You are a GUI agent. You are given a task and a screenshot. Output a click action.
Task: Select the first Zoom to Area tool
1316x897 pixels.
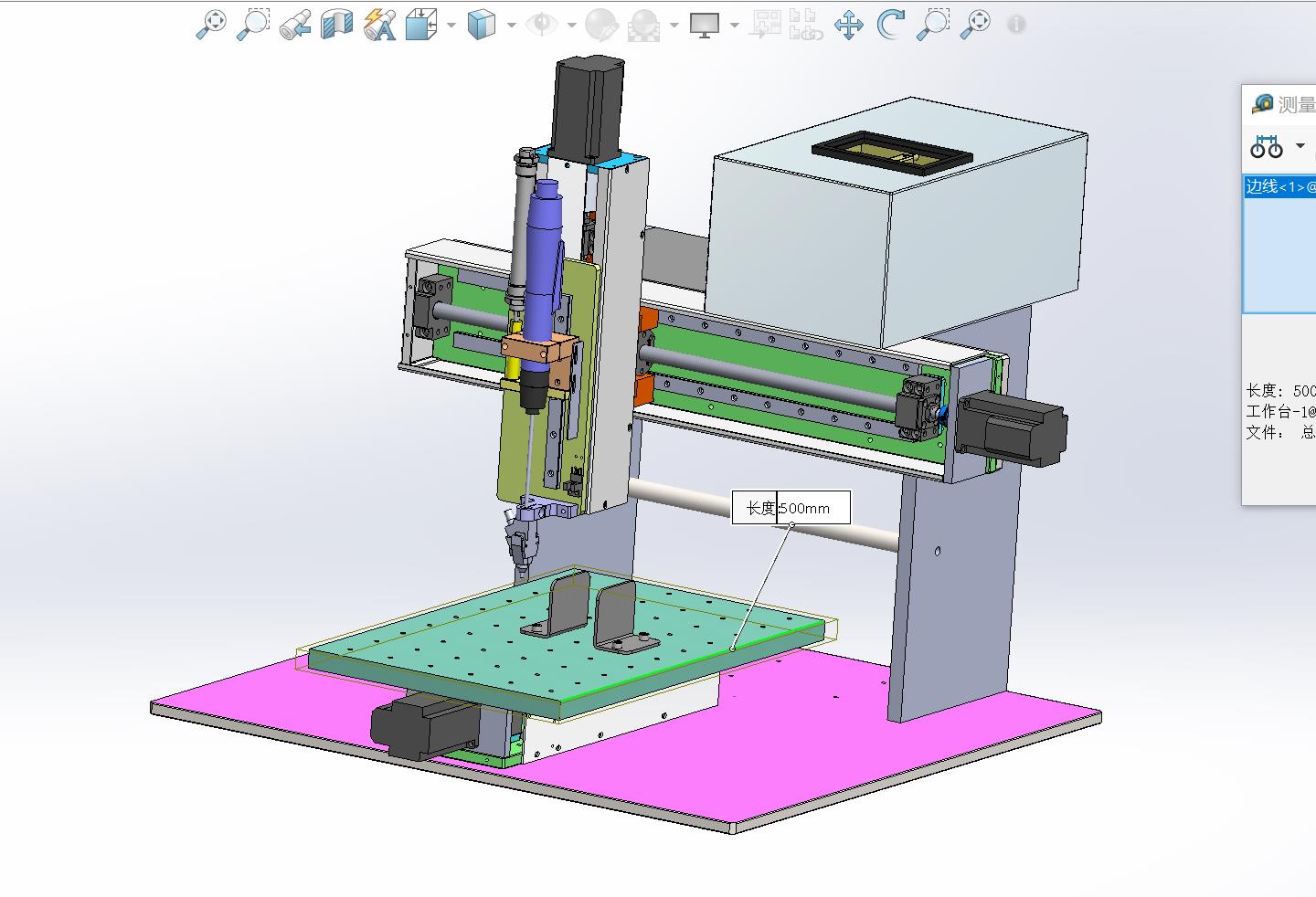click(252, 25)
